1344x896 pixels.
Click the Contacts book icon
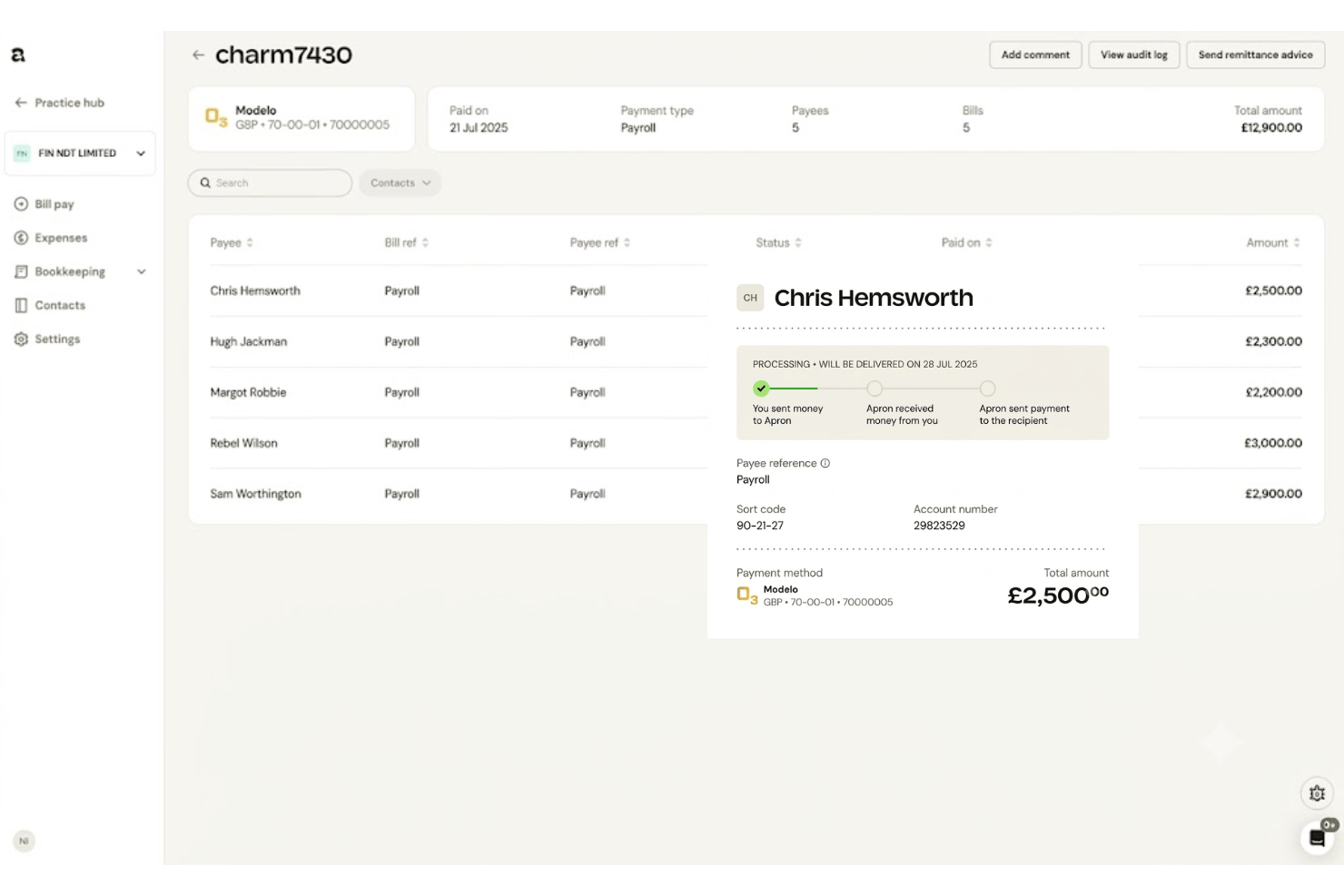21,305
